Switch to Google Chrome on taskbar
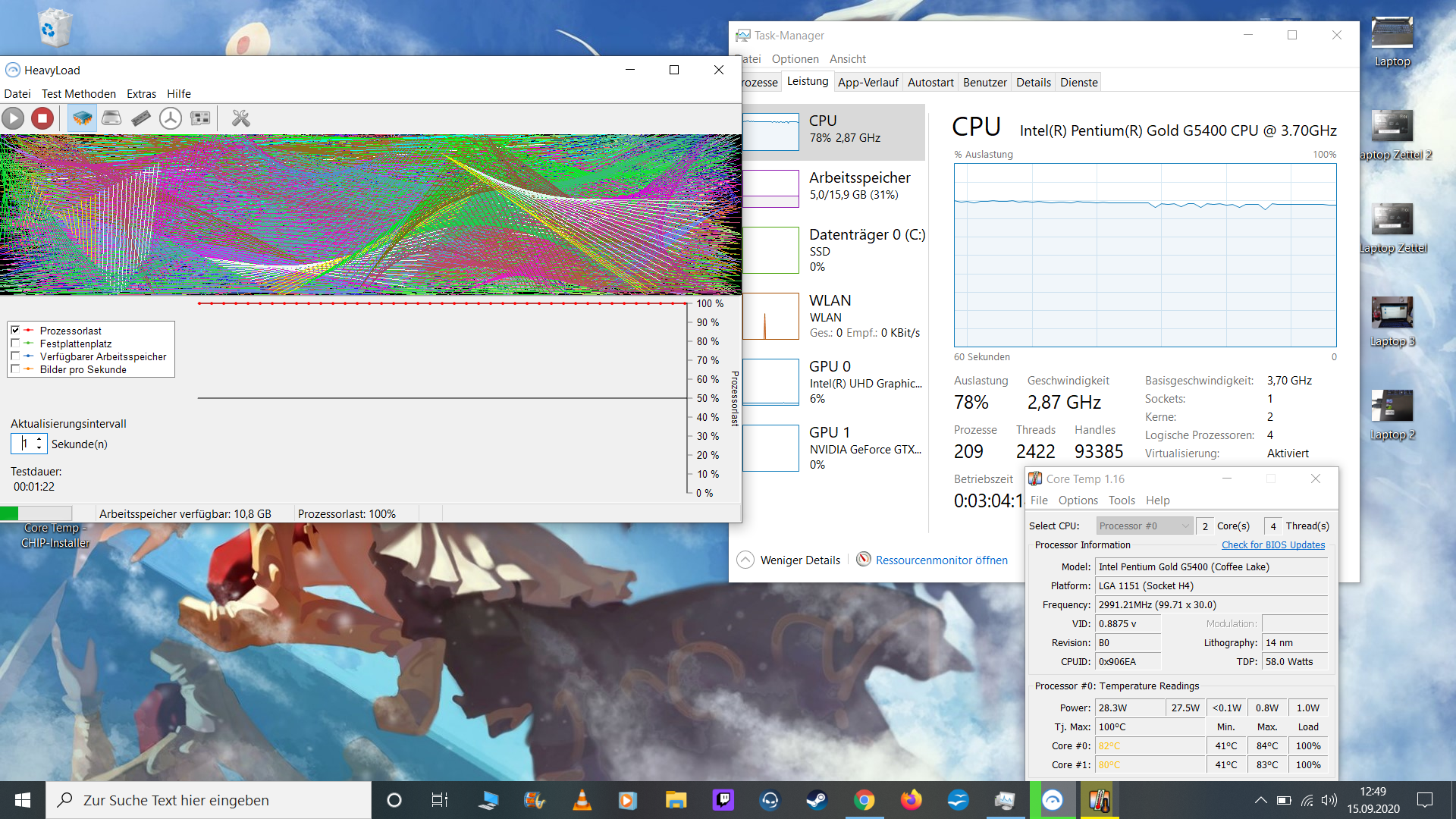1456x819 pixels. pos(864,800)
